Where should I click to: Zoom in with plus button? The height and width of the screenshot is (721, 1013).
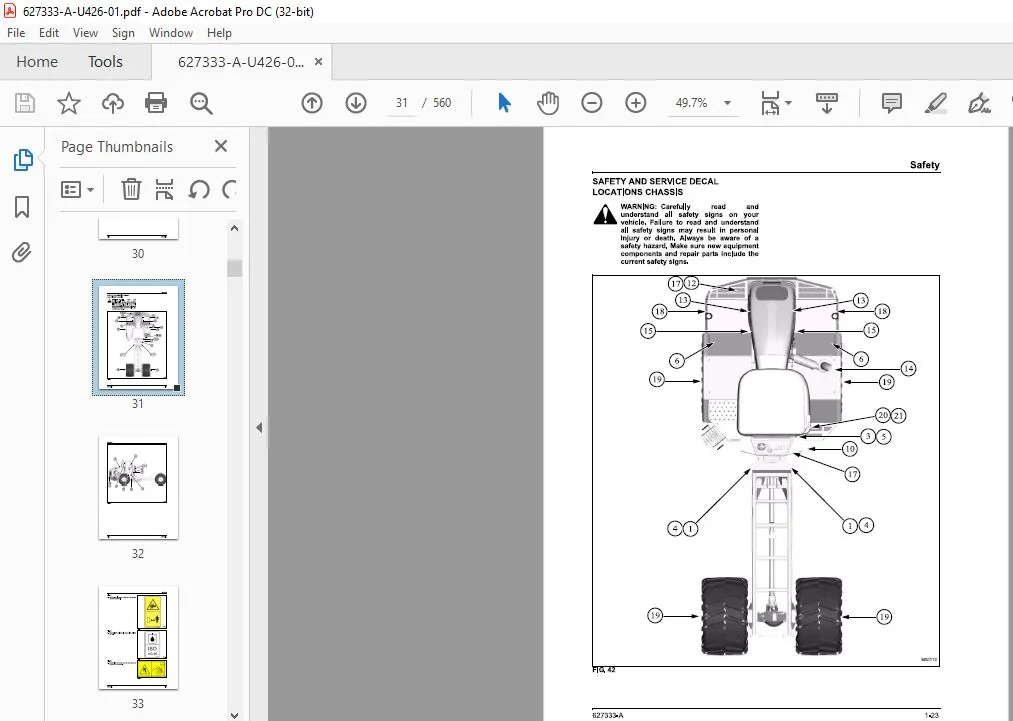pyautogui.click(x=636, y=103)
